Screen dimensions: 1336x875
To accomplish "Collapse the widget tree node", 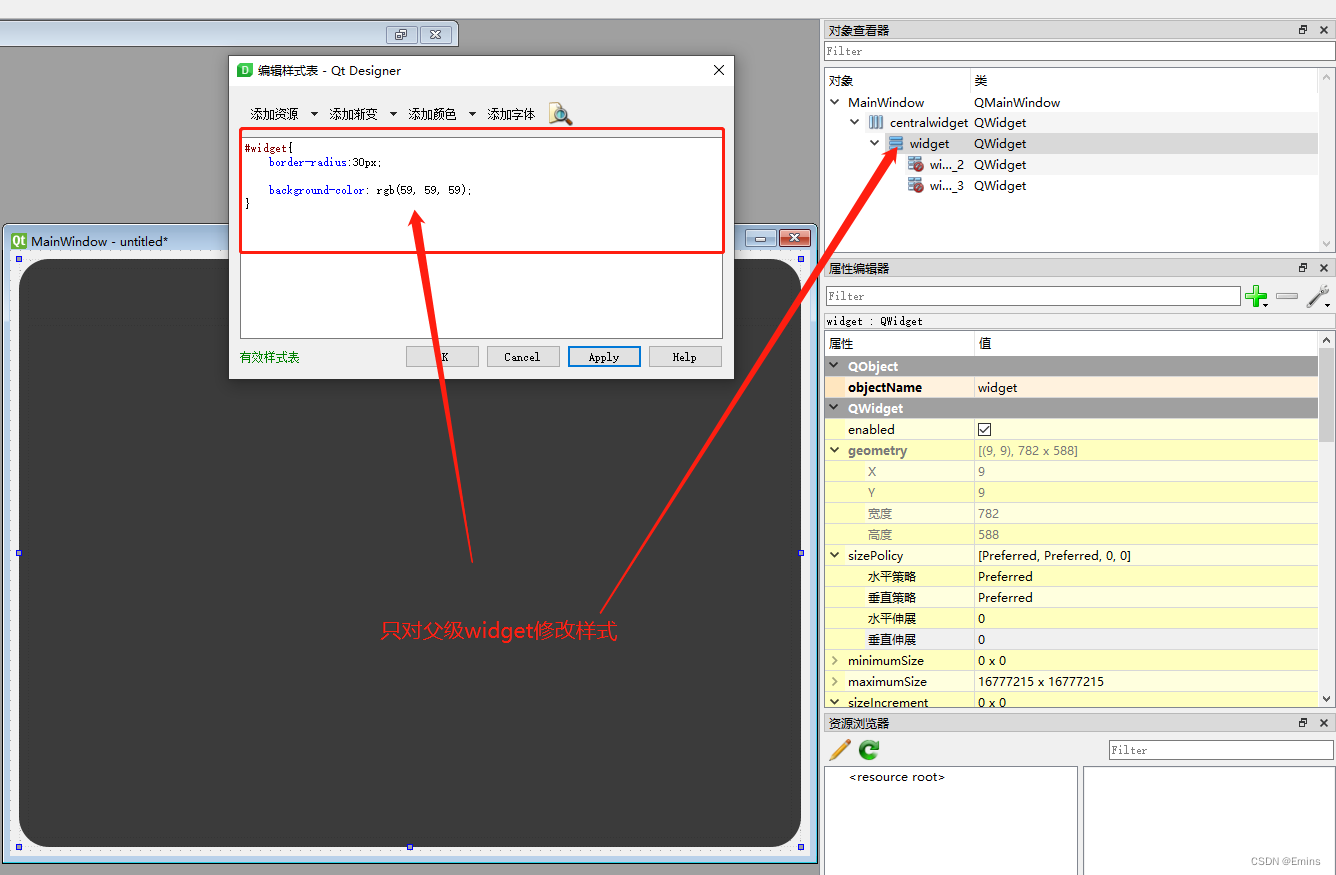I will [875, 144].
